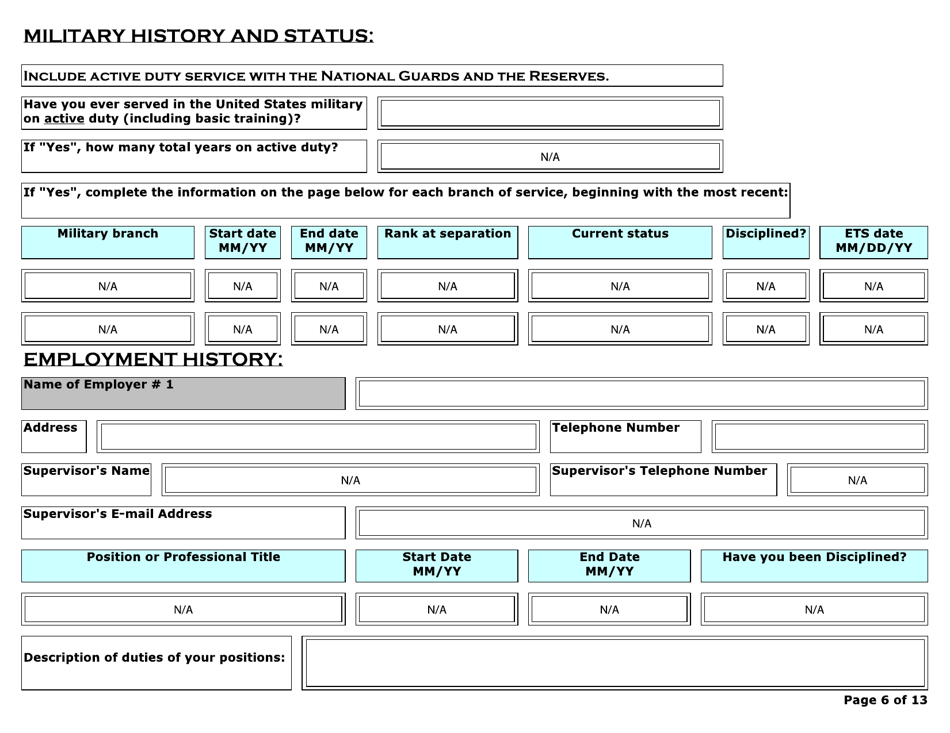Click the Name of Employer # 1 input field
This screenshot has height=733, width=950.
tap(641, 393)
